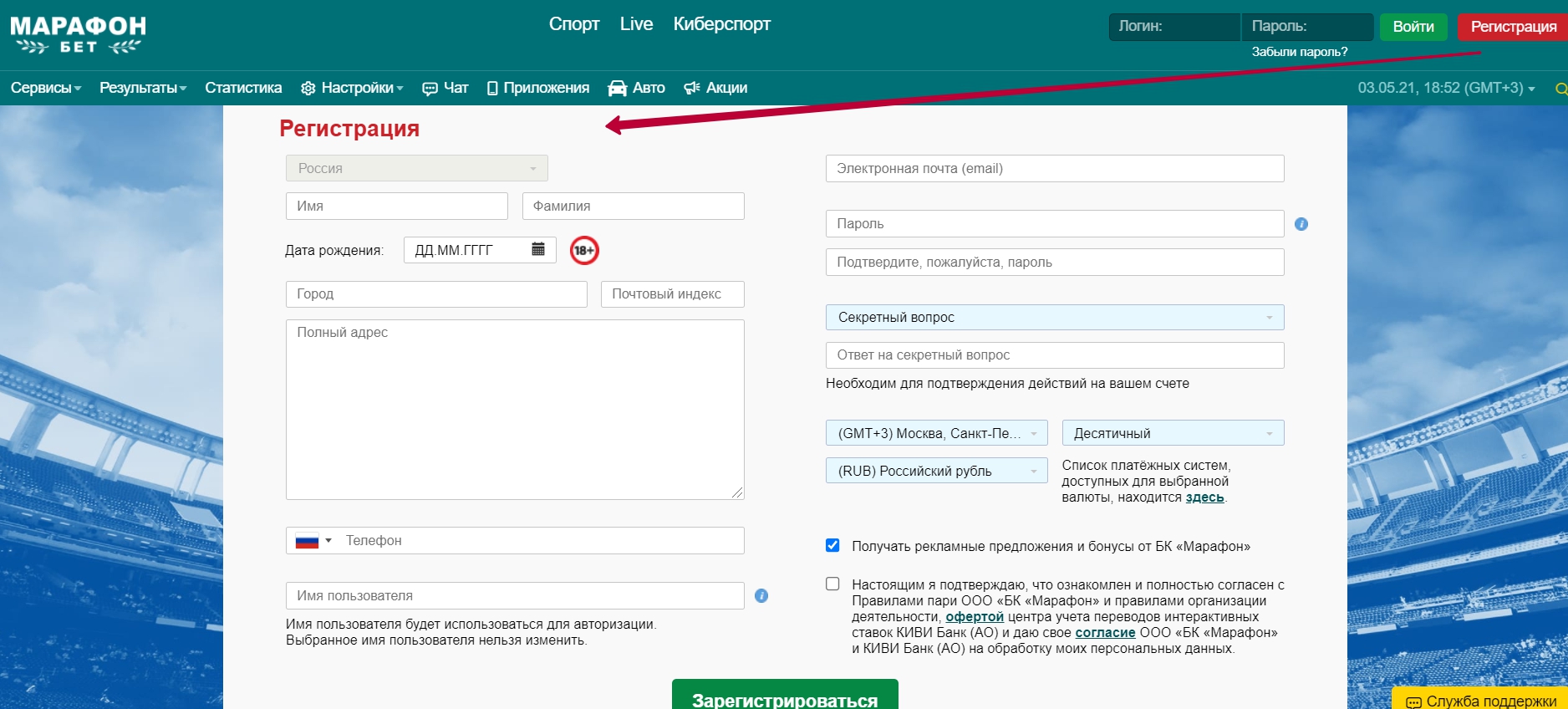Click the calendar icon in birth date field
Viewport: 1568px width, 709px height.
(x=538, y=249)
